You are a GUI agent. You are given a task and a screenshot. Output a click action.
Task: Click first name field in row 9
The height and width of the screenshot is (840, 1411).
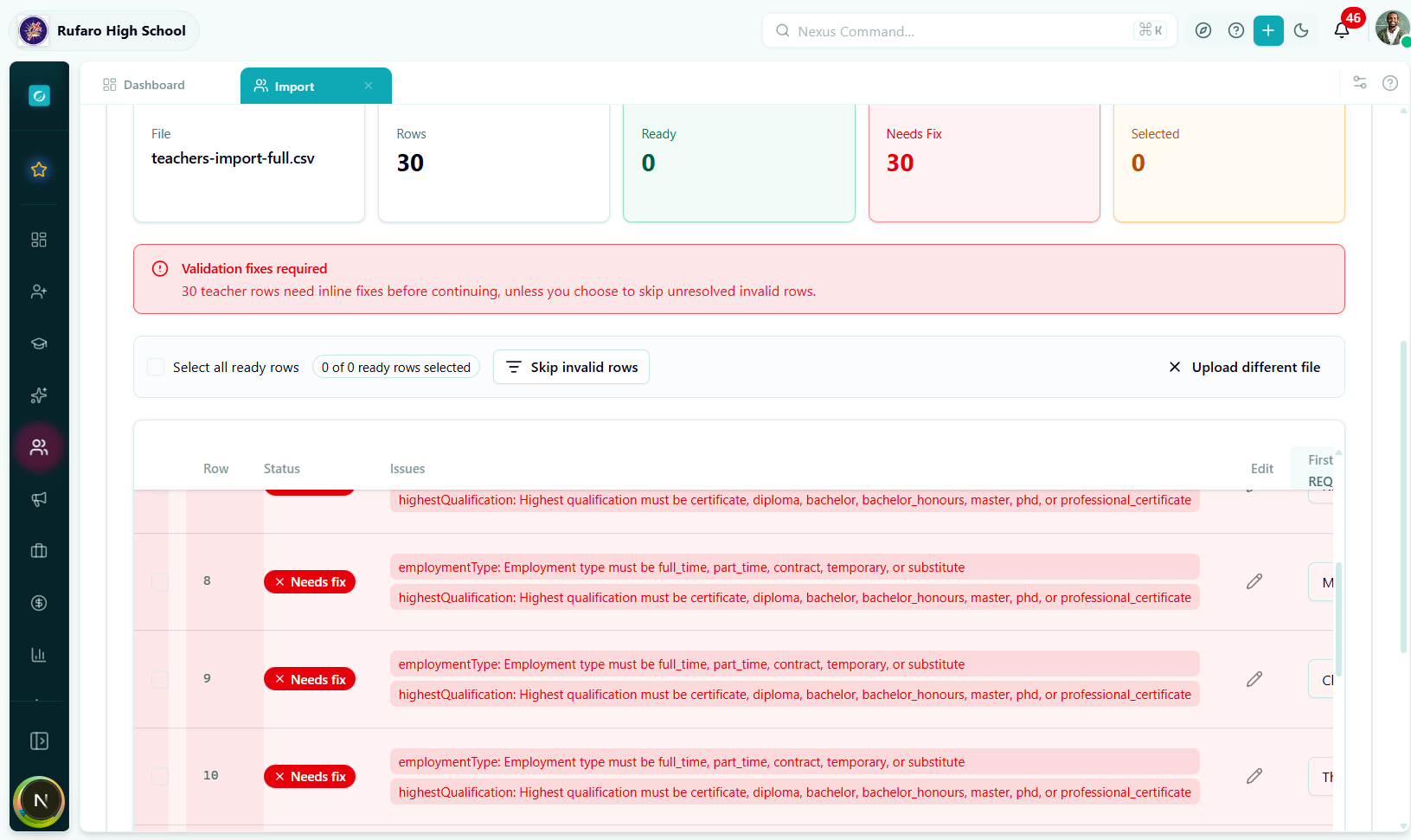(x=1321, y=680)
